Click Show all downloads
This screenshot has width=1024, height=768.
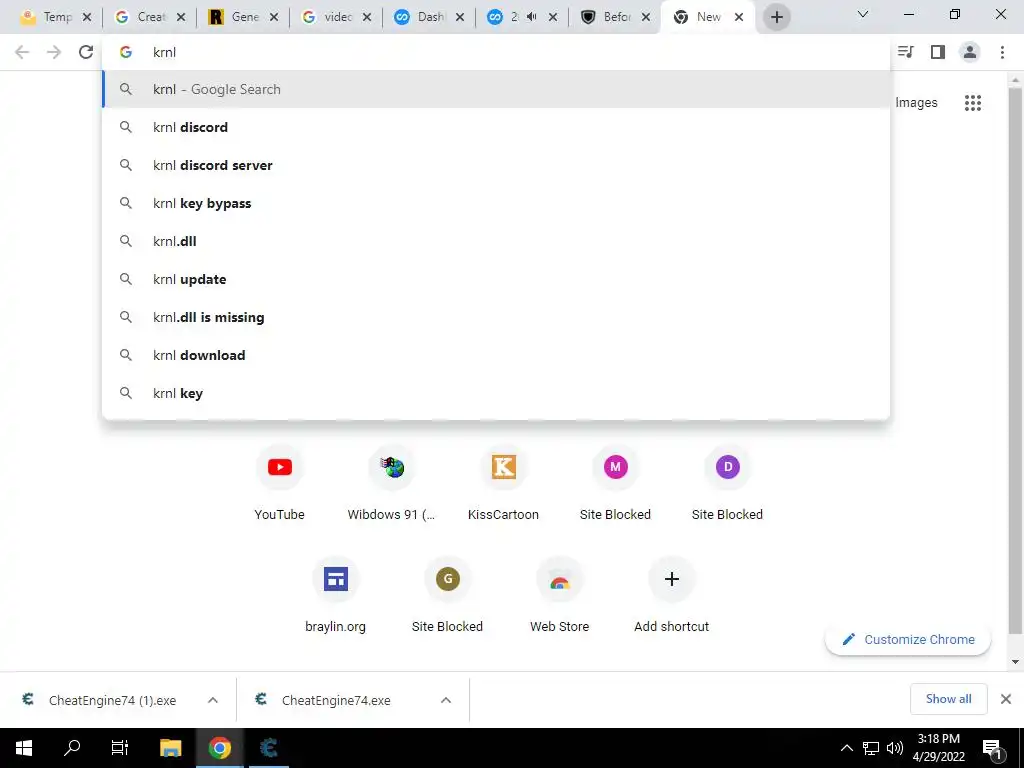click(x=948, y=699)
